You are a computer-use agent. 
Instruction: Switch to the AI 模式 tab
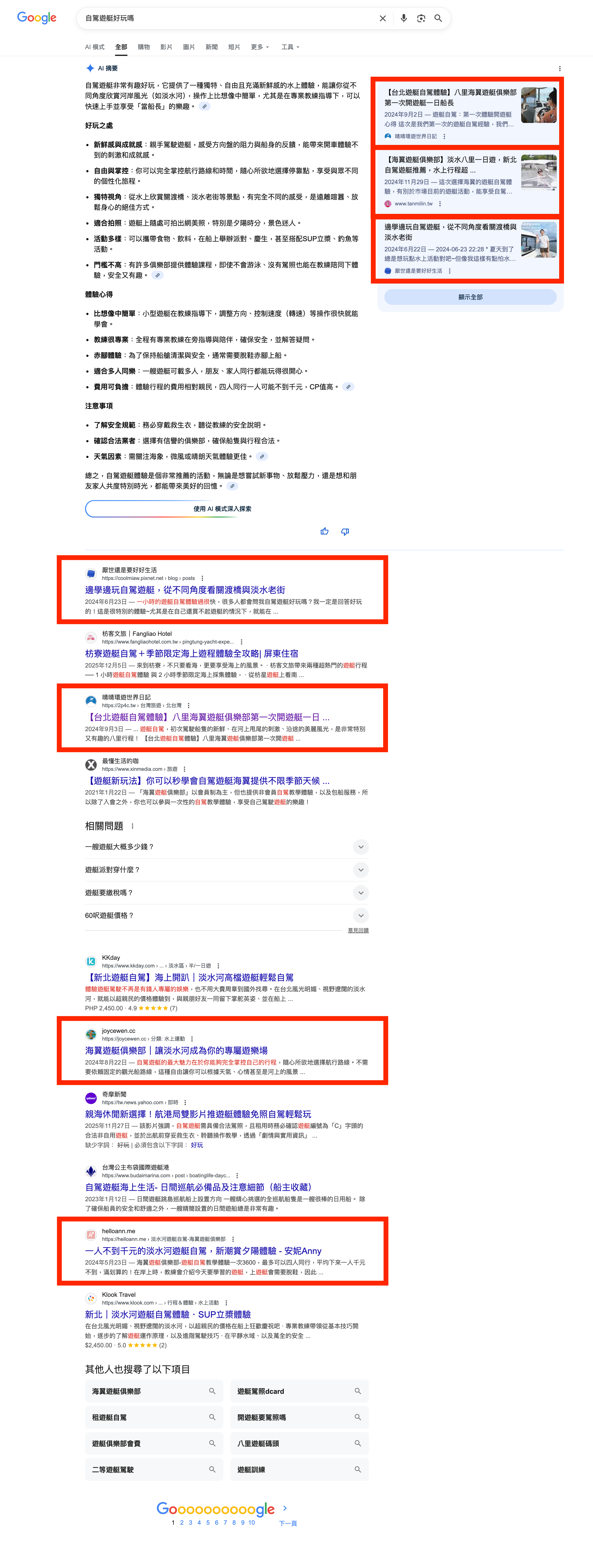point(94,47)
